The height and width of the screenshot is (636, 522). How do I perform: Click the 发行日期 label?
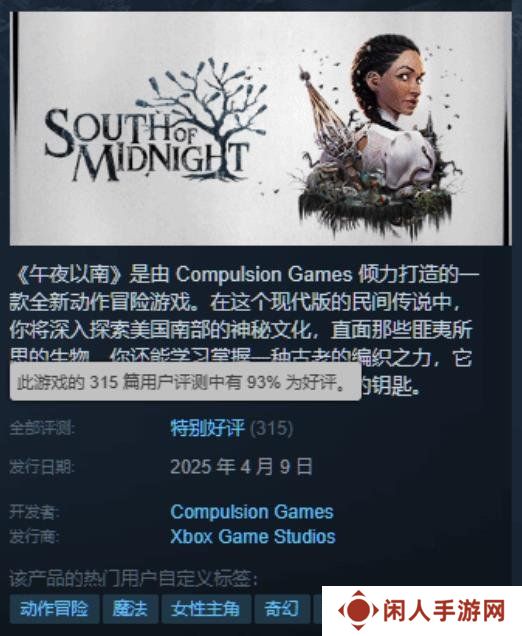click(43, 467)
